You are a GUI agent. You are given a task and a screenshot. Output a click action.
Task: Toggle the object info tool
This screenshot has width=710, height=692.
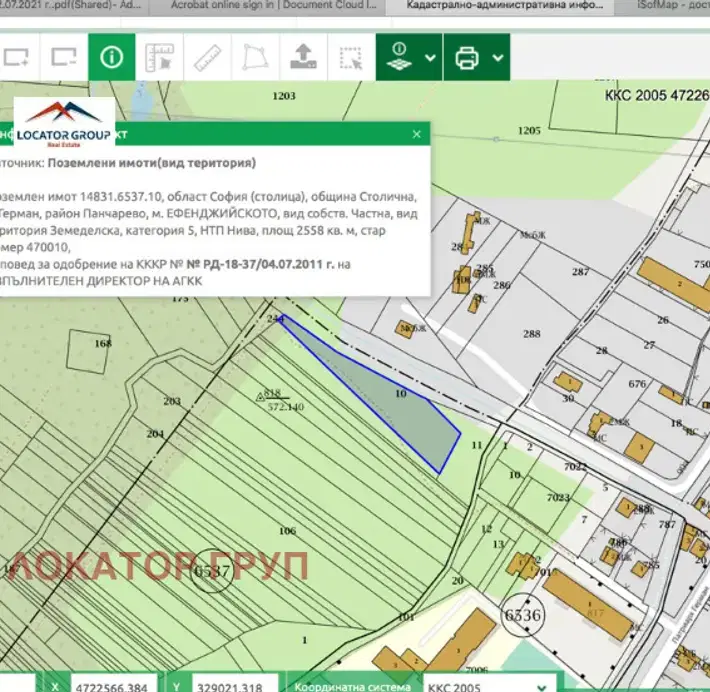[111, 57]
